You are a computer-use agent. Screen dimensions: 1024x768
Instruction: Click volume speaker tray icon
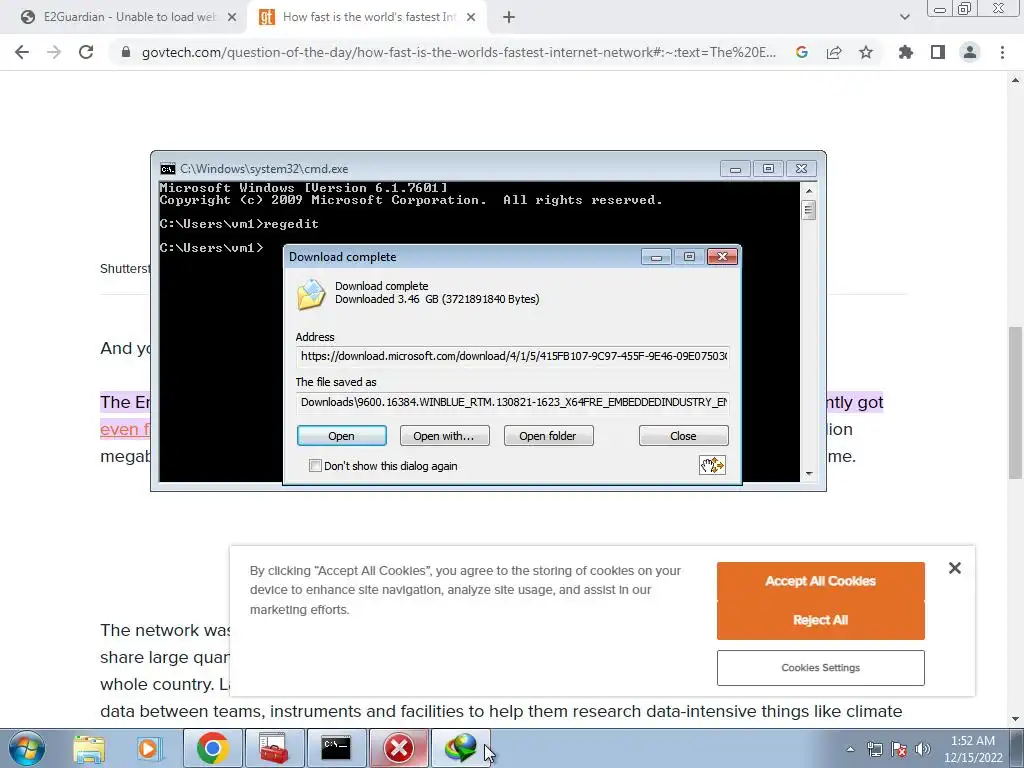pyautogui.click(x=923, y=749)
